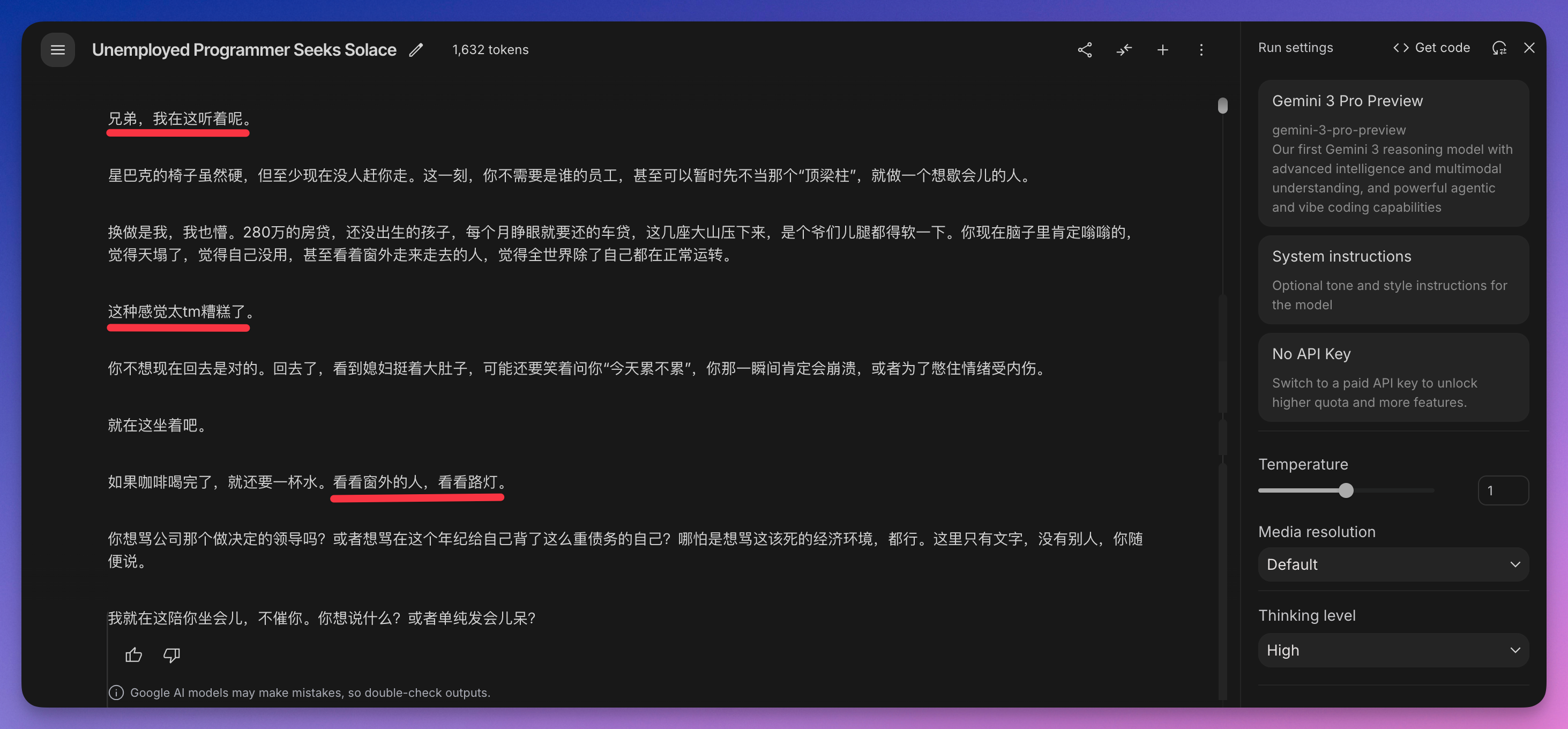This screenshot has height=729, width=1568.
Task: Click the compare mode arrows icon
Action: [1124, 50]
